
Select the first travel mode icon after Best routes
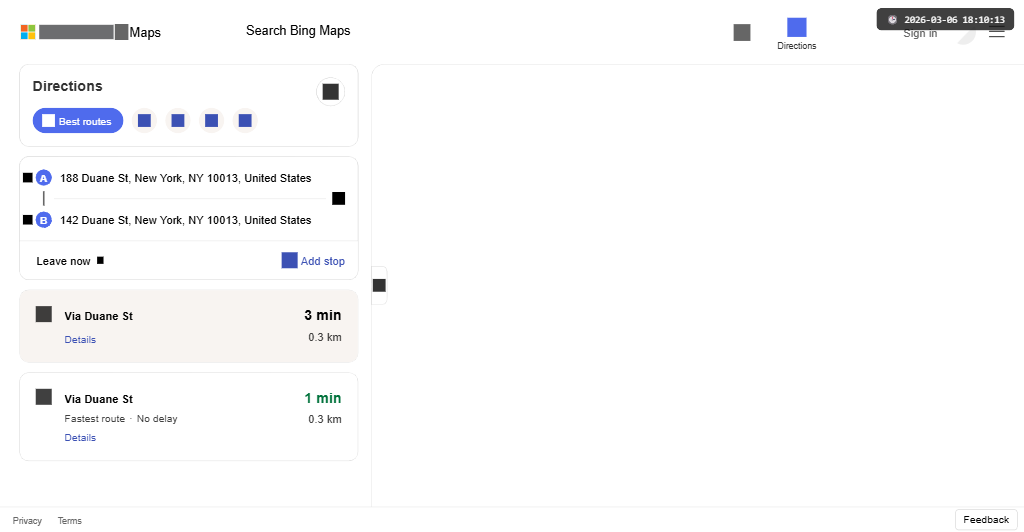144,121
